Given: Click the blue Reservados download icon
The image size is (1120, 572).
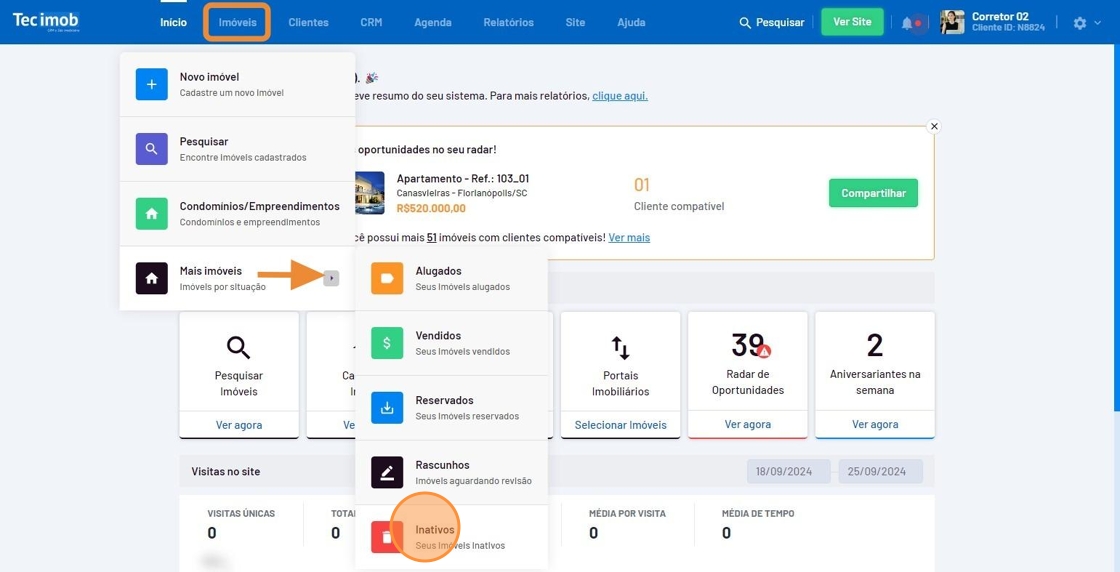Looking at the screenshot, I should click(387, 408).
